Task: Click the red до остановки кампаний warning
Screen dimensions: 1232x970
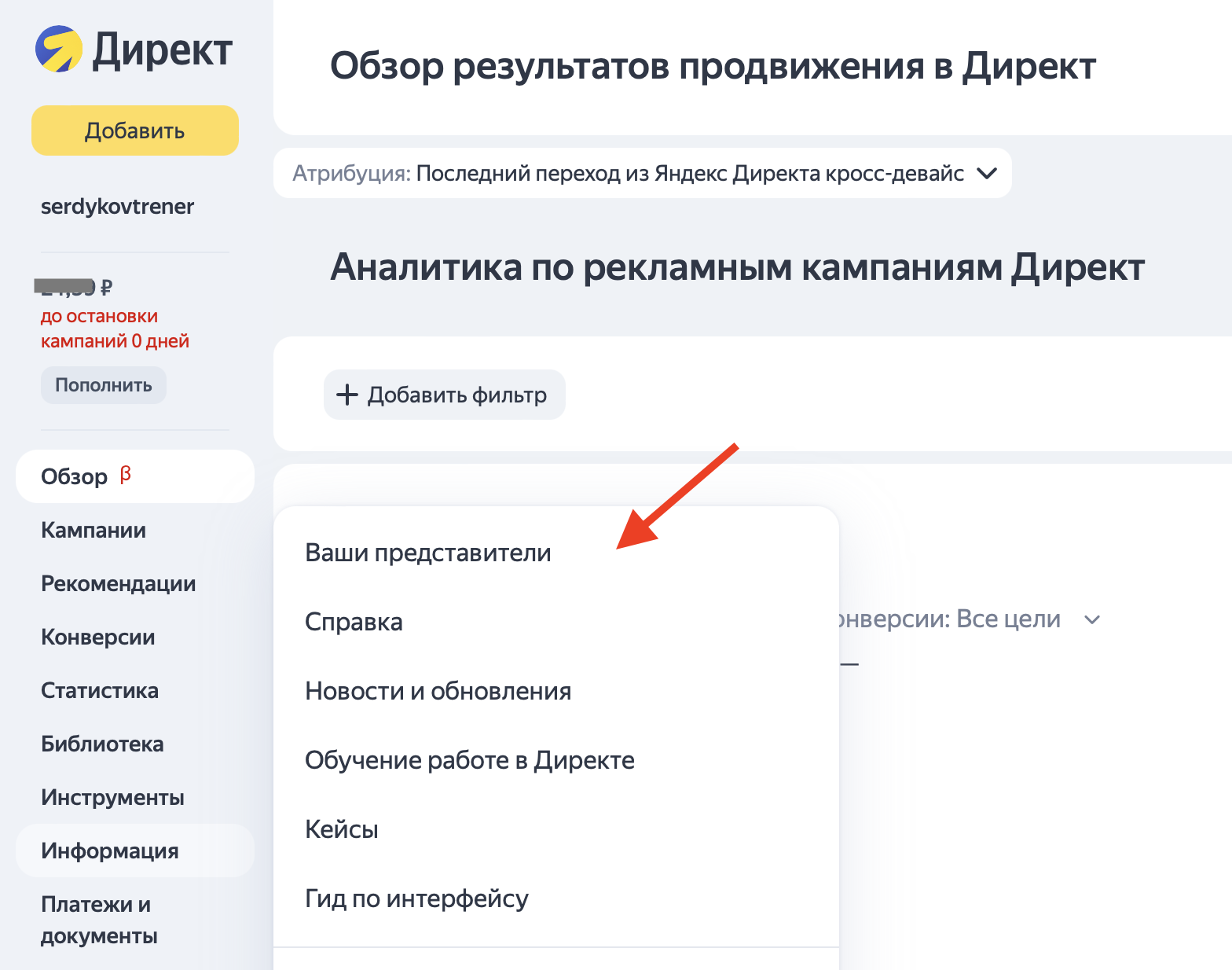Action: [115, 329]
